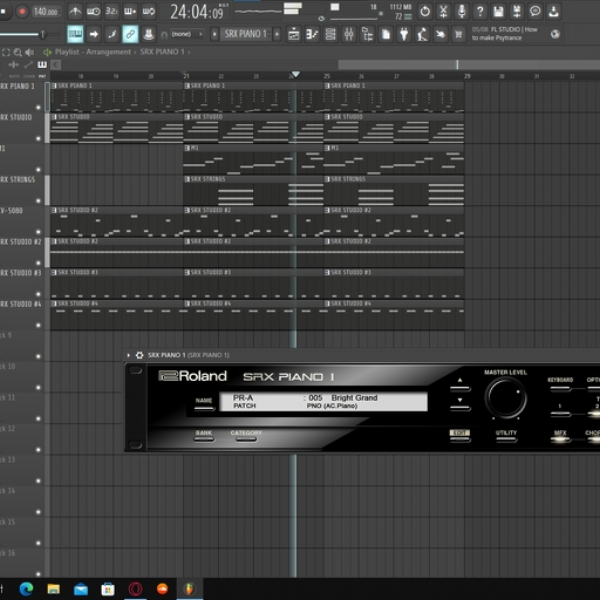Toggle the metronome icon
Image resolution: width=600 pixels, height=600 pixels.
(75, 11)
